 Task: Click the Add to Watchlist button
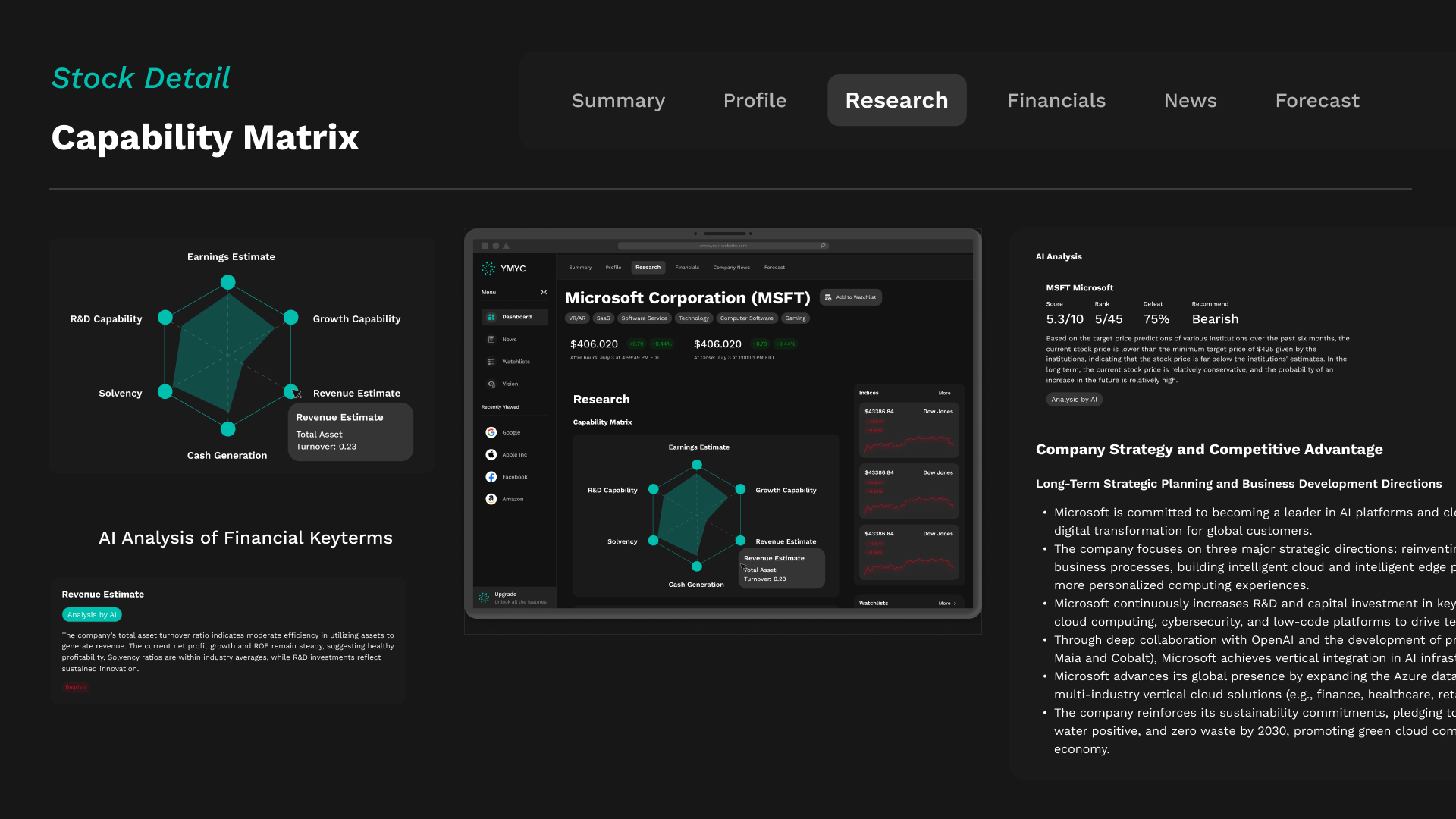(851, 297)
